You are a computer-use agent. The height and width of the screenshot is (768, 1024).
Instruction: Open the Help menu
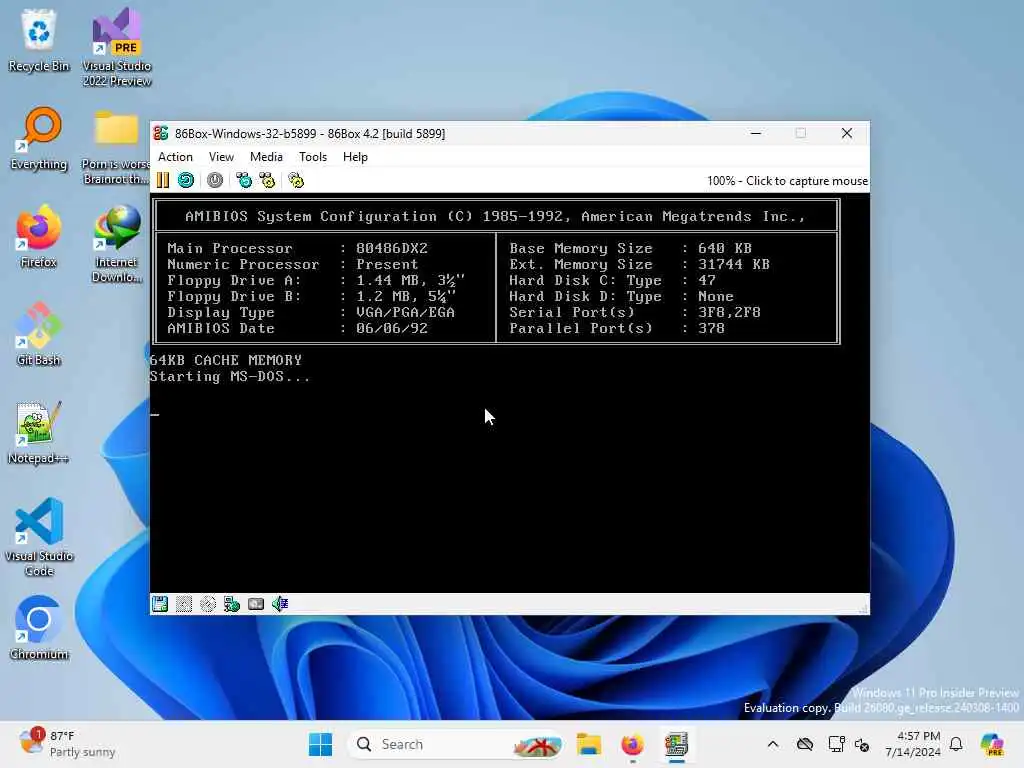click(x=355, y=157)
